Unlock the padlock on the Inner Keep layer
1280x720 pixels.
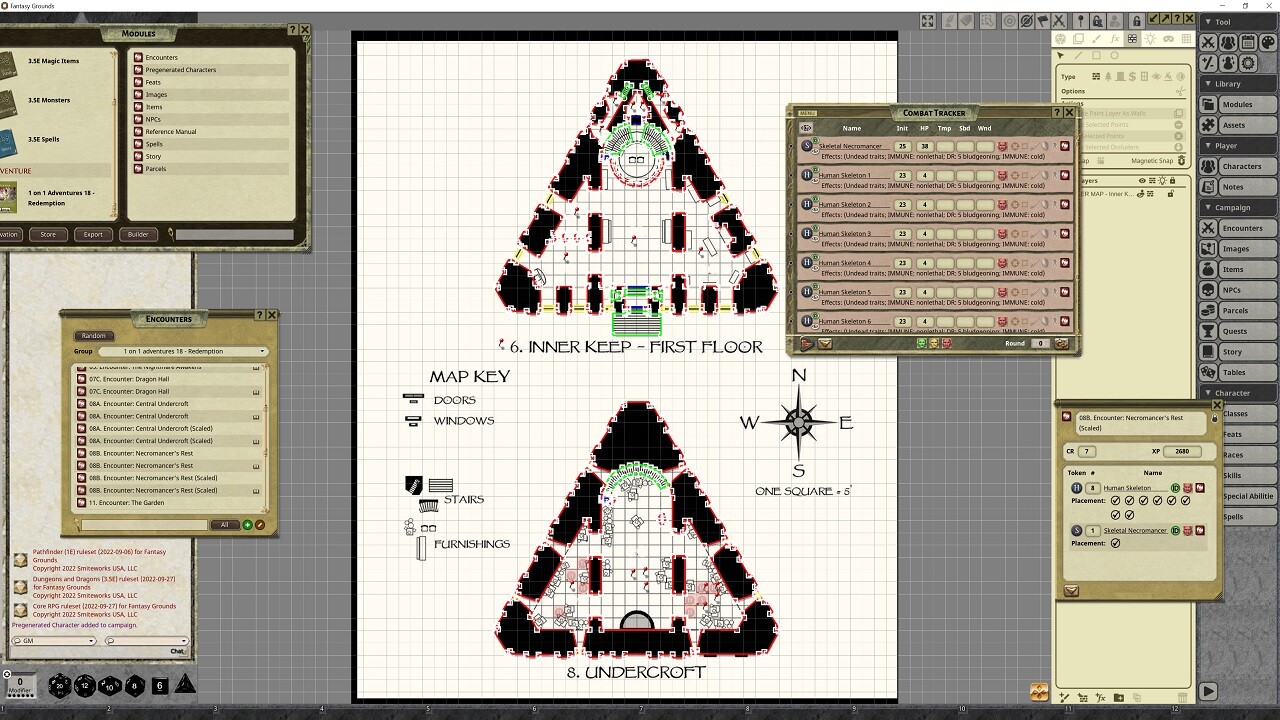(x=1171, y=194)
